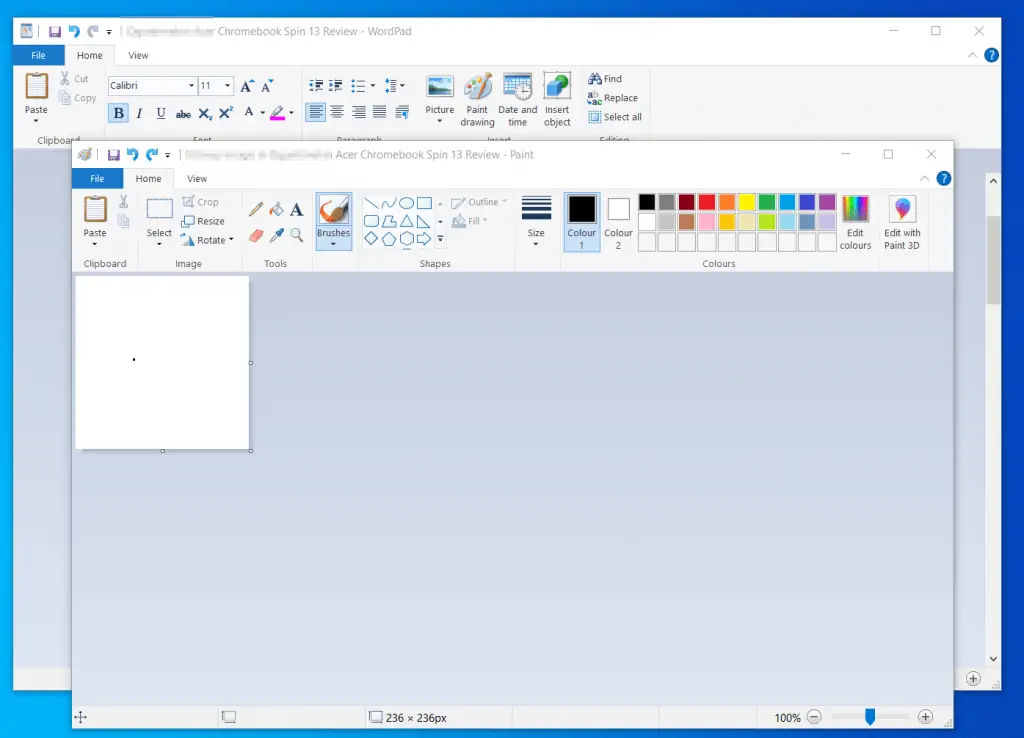Open the Paint File menu
Viewport: 1024px width, 738px height.
(x=97, y=178)
